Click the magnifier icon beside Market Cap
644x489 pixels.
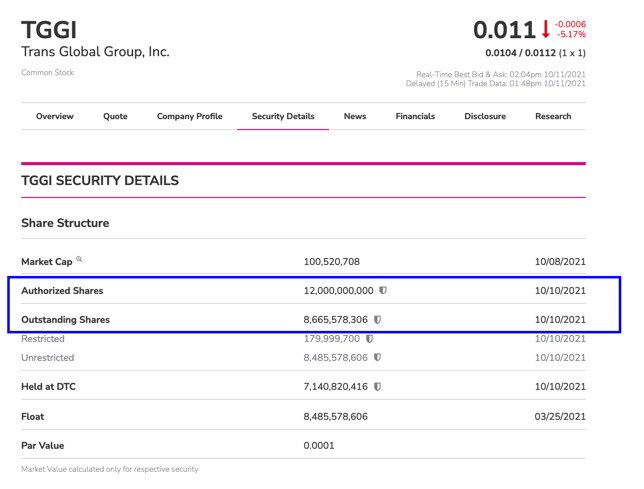(79, 259)
